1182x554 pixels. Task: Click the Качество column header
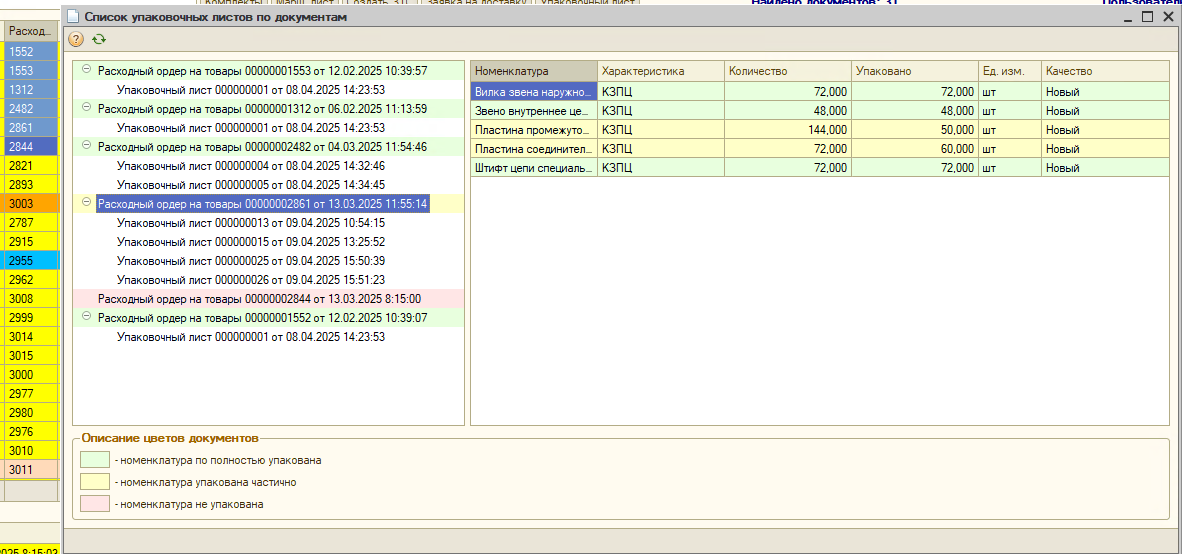coord(1105,72)
